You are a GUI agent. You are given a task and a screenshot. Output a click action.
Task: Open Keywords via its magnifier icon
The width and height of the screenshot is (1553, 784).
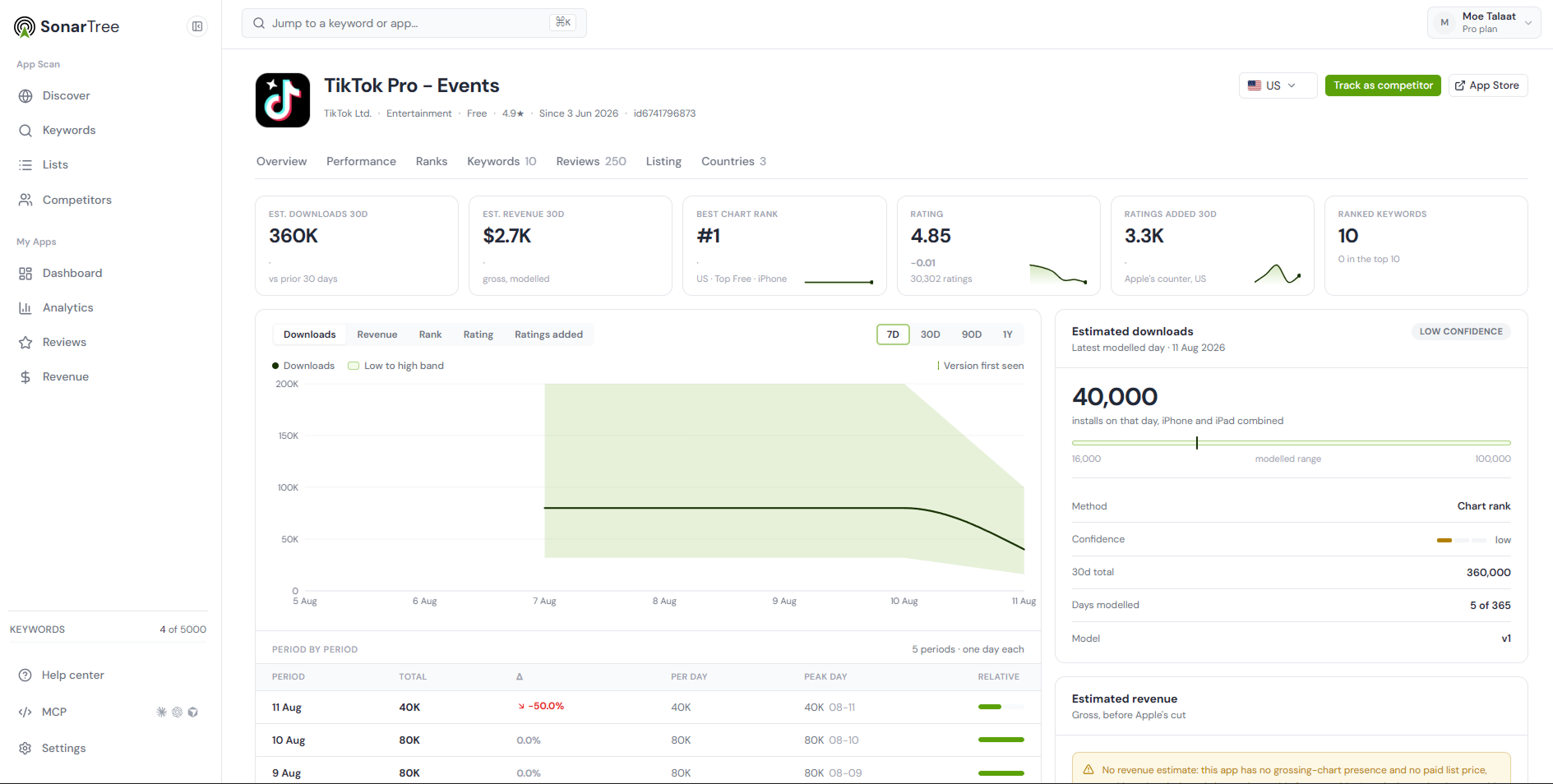click(x=25, y=131)
